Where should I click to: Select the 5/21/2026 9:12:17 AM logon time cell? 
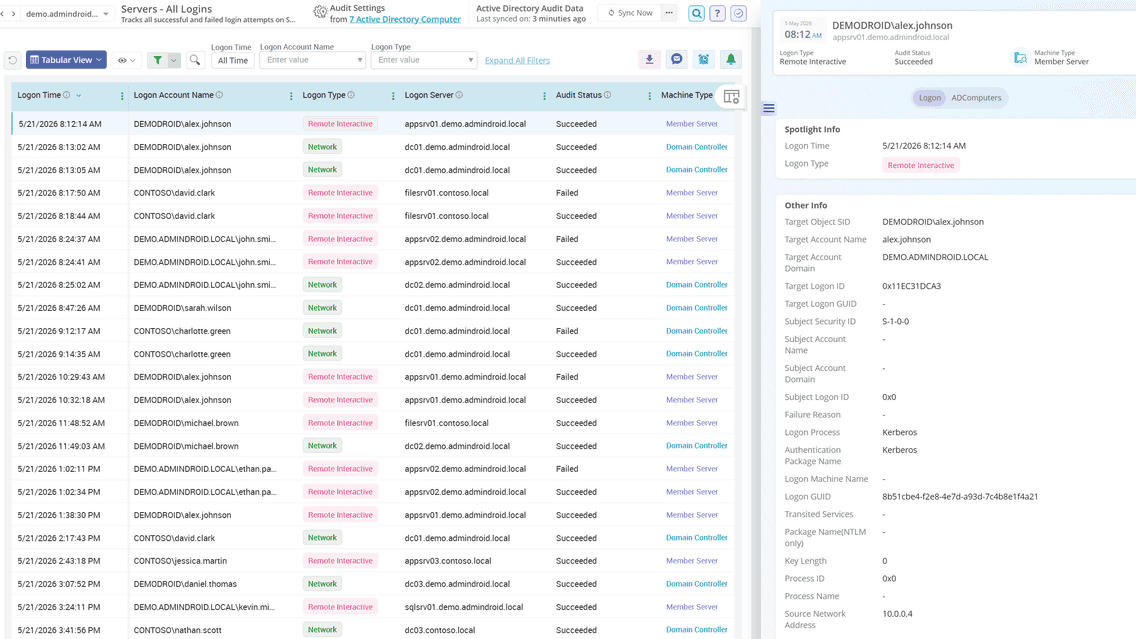(59, 331)
